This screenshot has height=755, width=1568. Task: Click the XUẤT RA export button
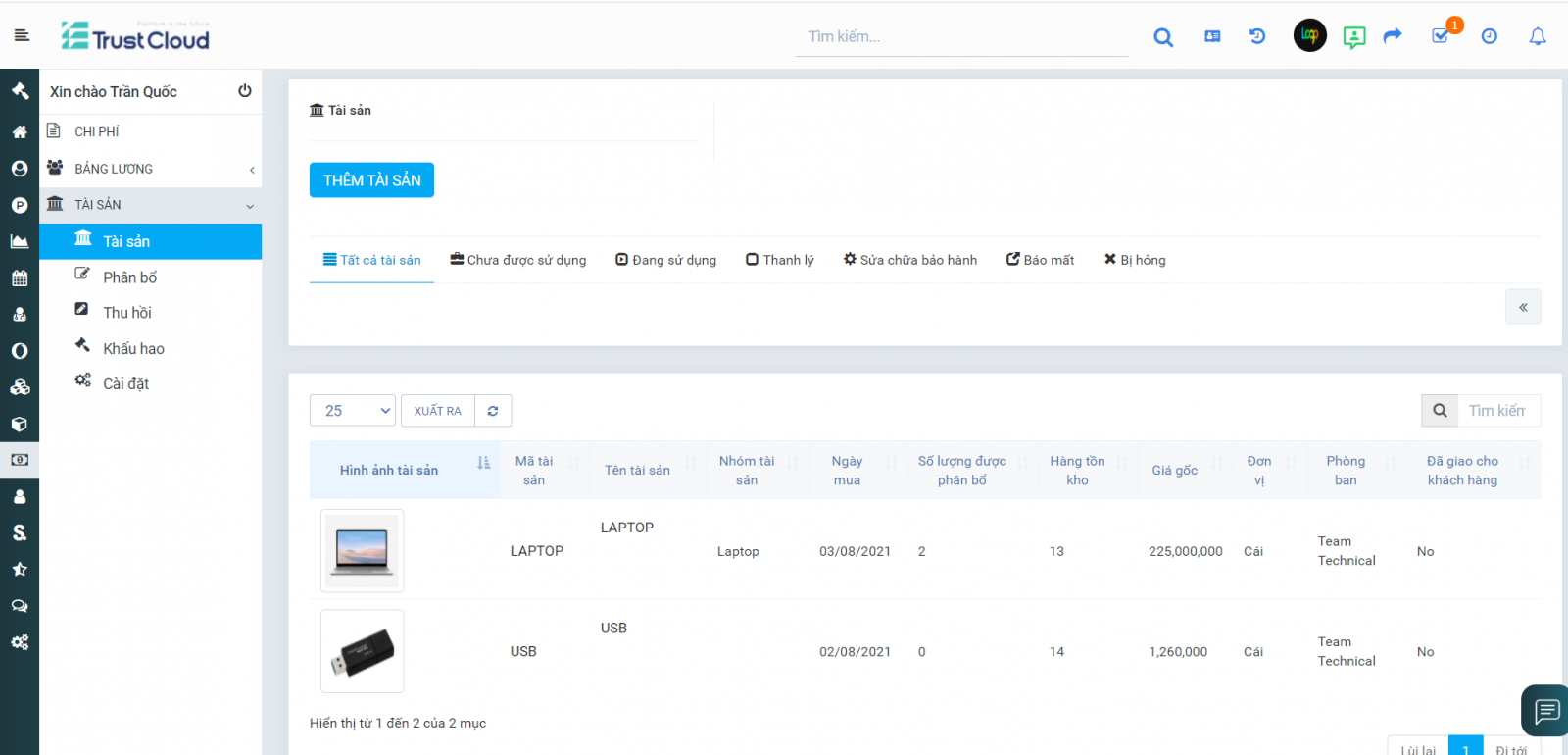[437, 411]
